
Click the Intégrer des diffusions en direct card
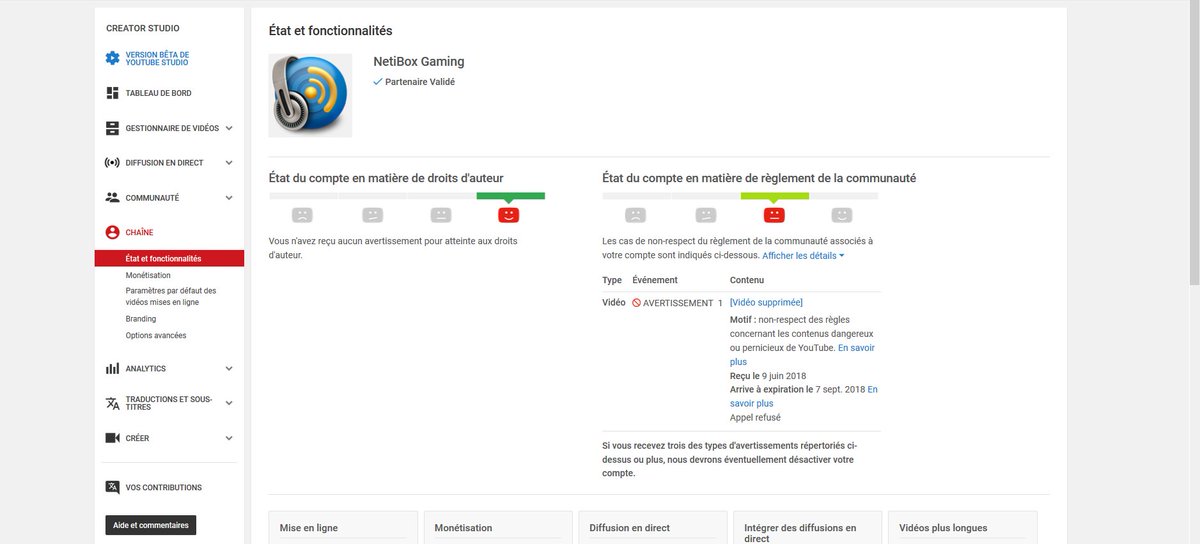coord(808,528)
